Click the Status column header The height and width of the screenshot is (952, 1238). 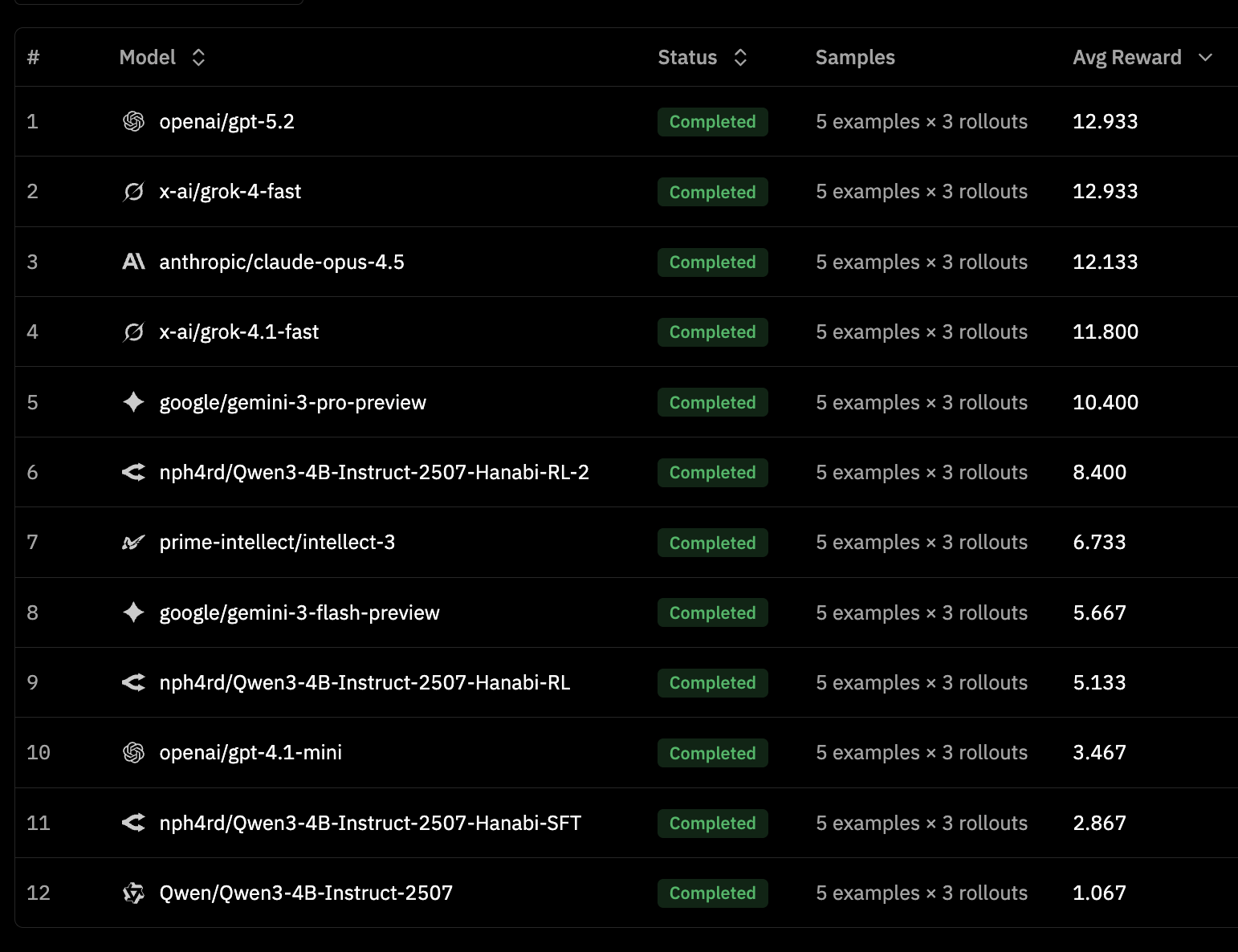[x=687, y=57]
